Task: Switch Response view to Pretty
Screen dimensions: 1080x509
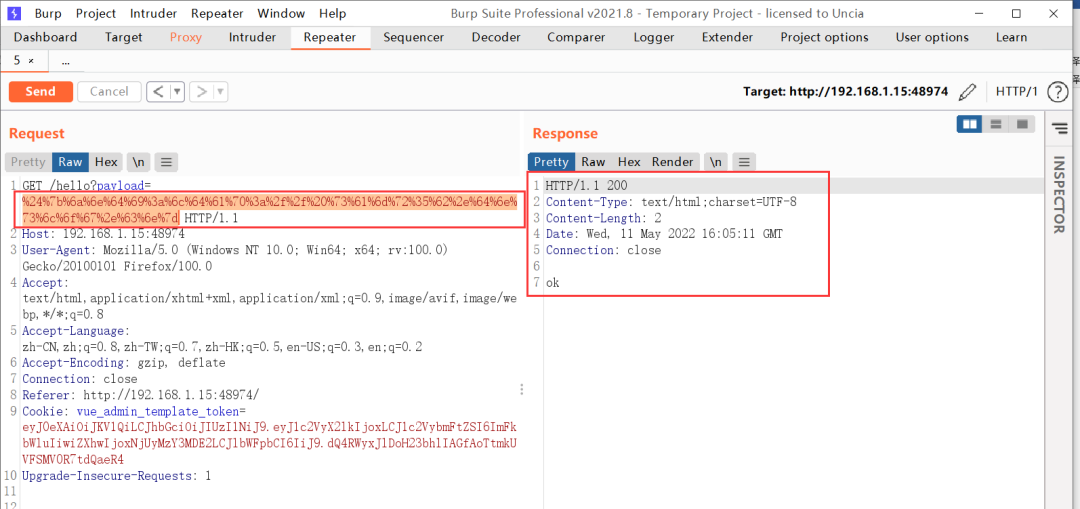Action: click(x=551, y=162)
